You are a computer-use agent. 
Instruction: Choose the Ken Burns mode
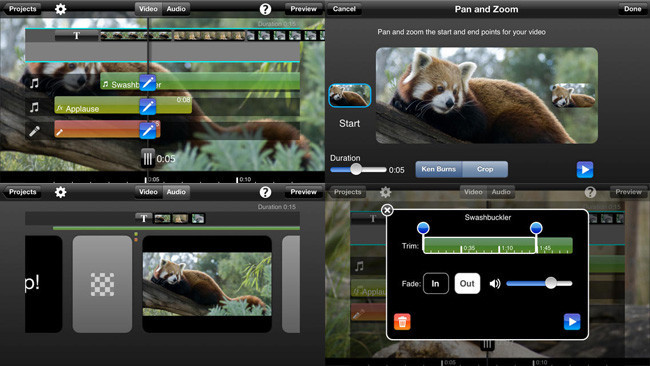pyautogui.click(x=439, y=169)
